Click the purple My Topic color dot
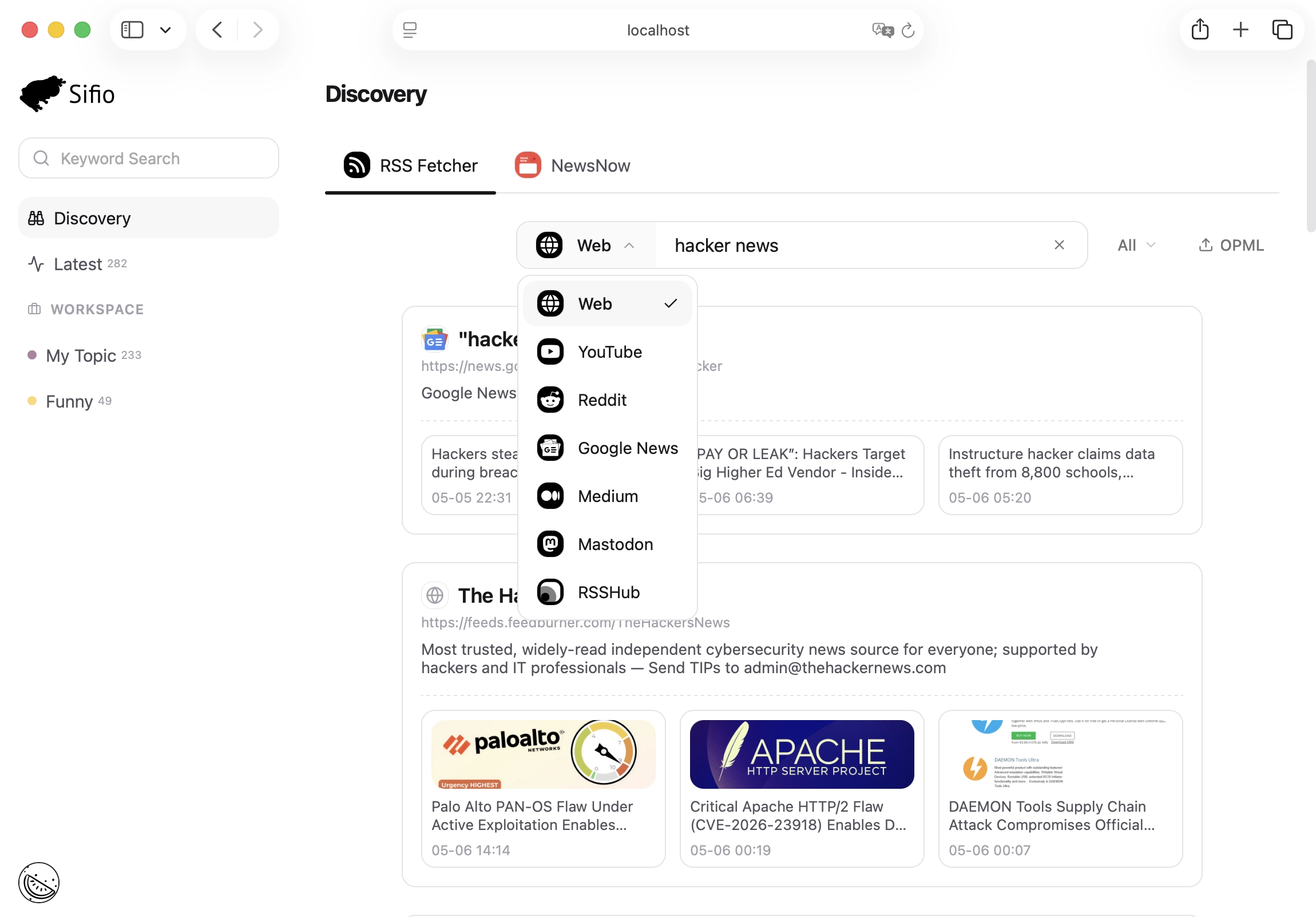Screen dimensions: 1316x917 click(32, 355)
